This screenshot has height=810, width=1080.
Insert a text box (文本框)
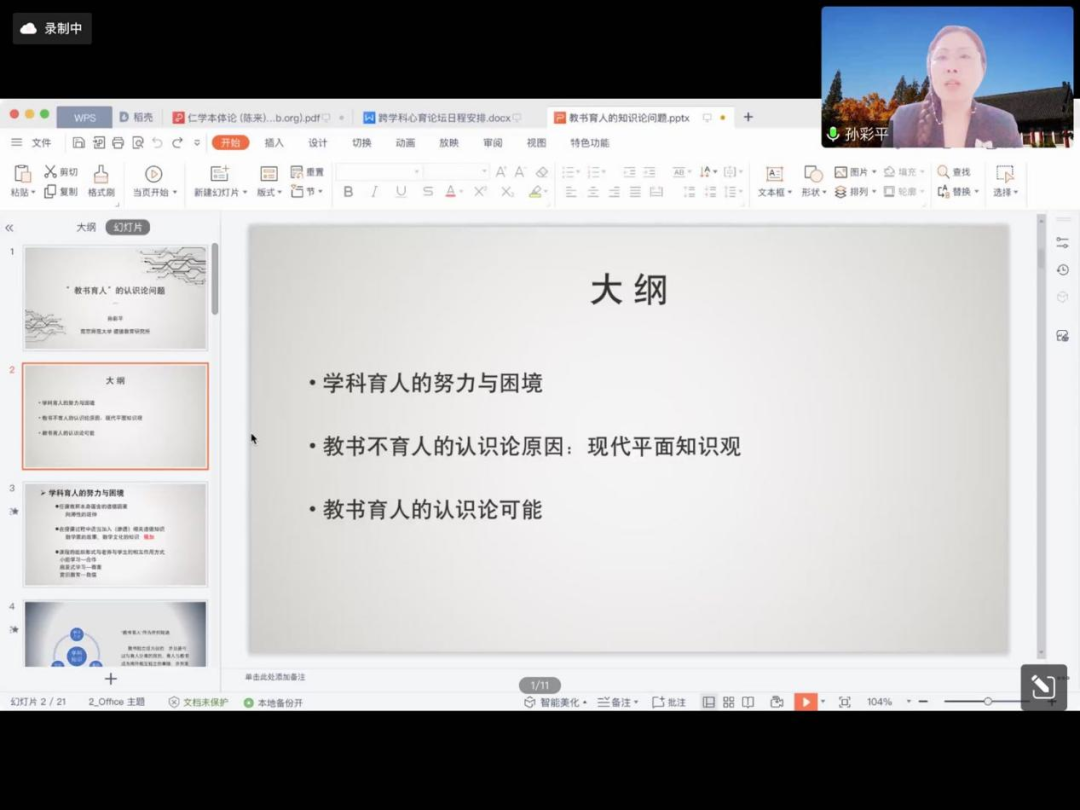click(x=774, y=174)
